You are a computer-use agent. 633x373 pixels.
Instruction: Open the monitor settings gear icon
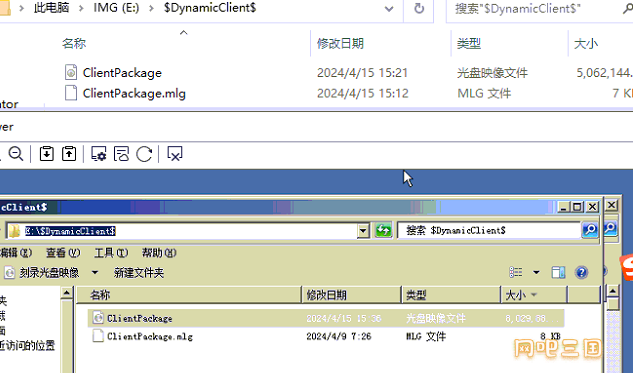(x=99, y=154)
